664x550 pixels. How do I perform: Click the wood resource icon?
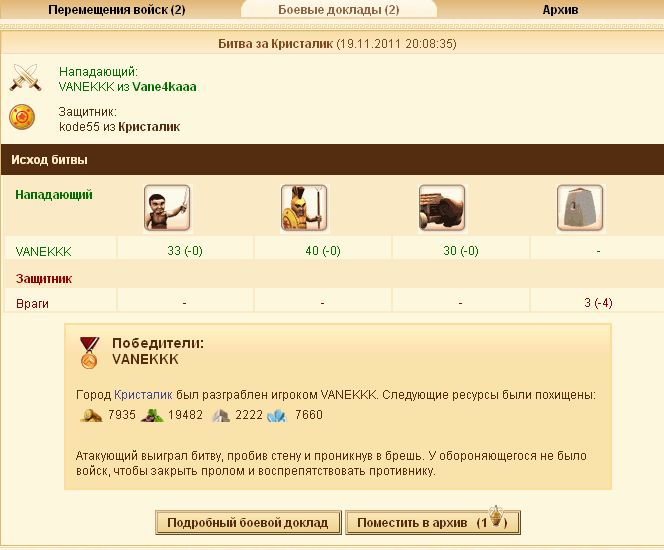click(x=91, y=415)
